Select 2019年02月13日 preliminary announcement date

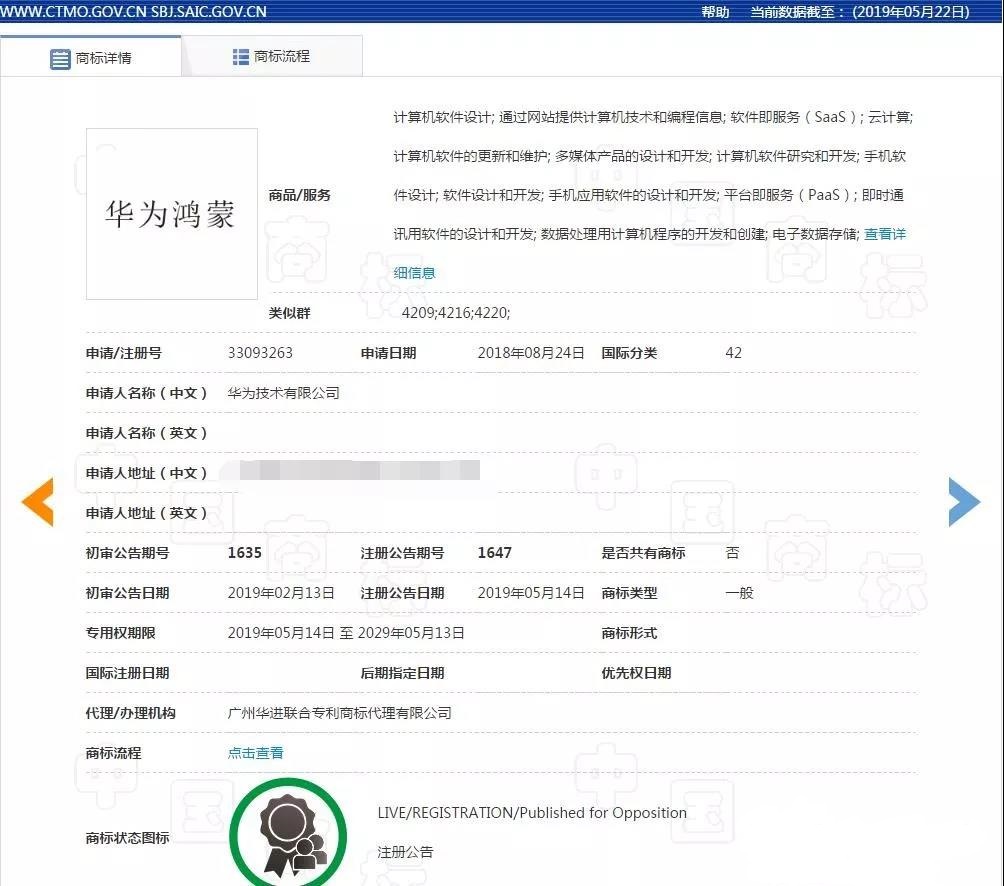pos(281,593)
